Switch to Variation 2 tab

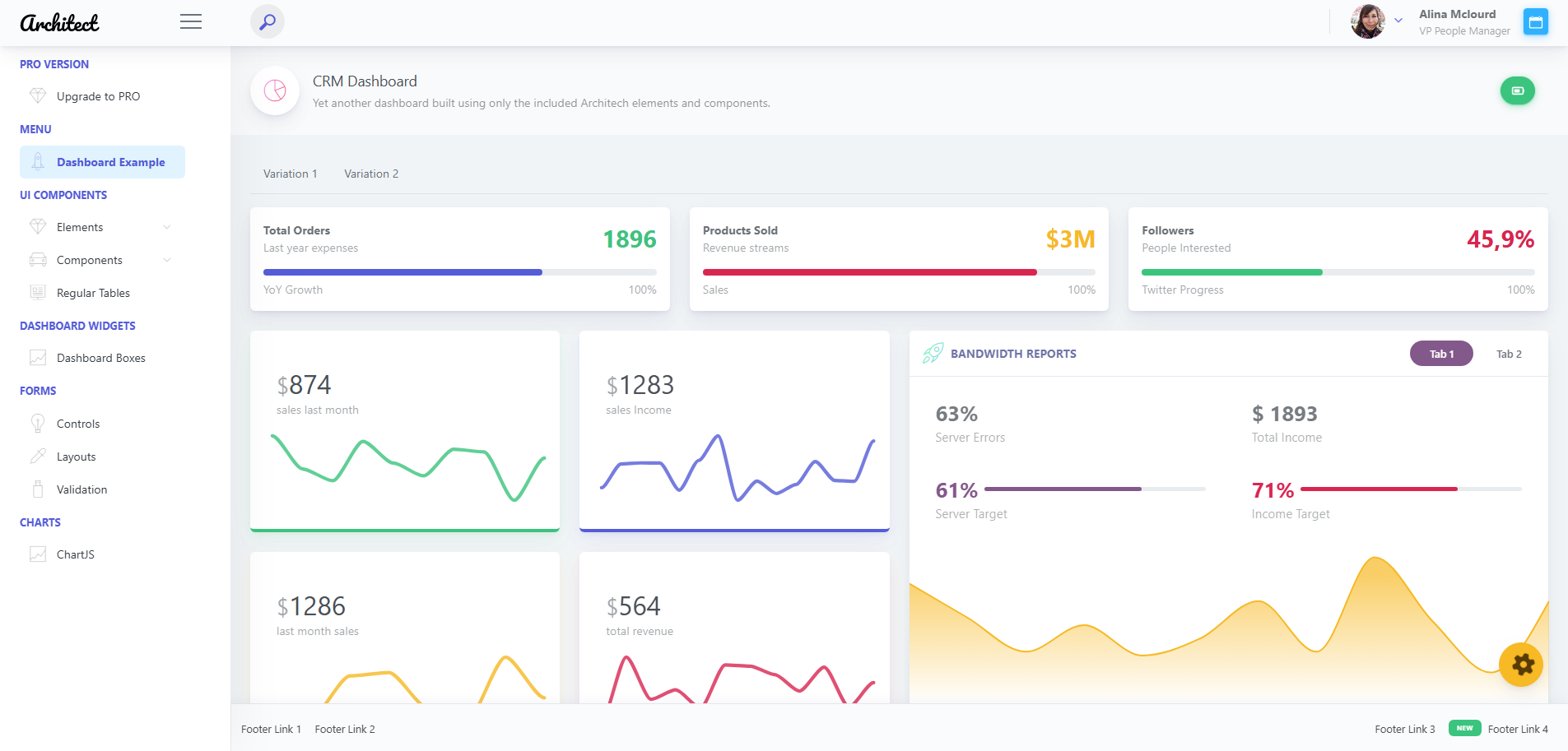(371, 174)
